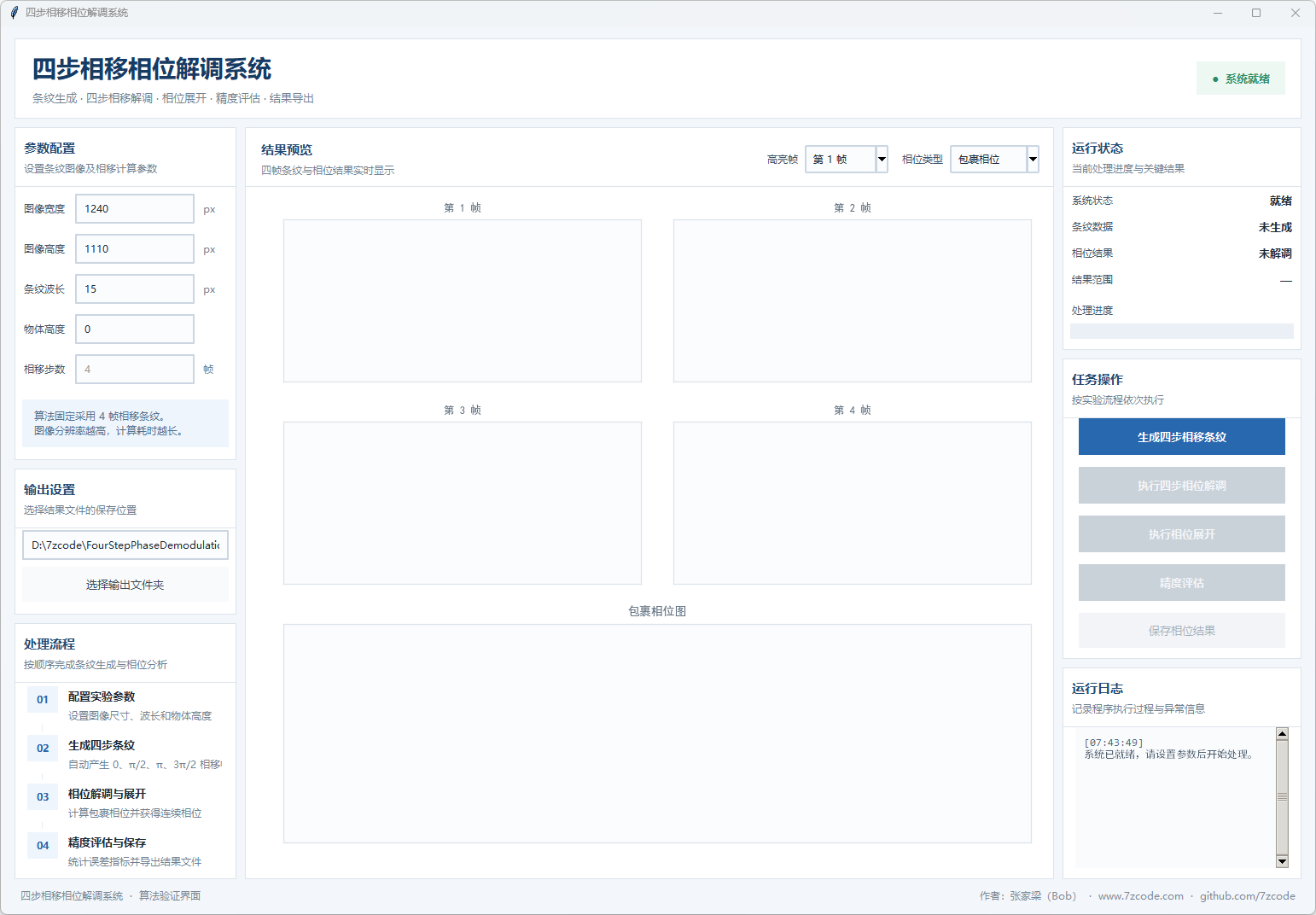Click the disabled 相移步数 field
The width and height of the screenshot is (1316, 915).
(135, 370)
